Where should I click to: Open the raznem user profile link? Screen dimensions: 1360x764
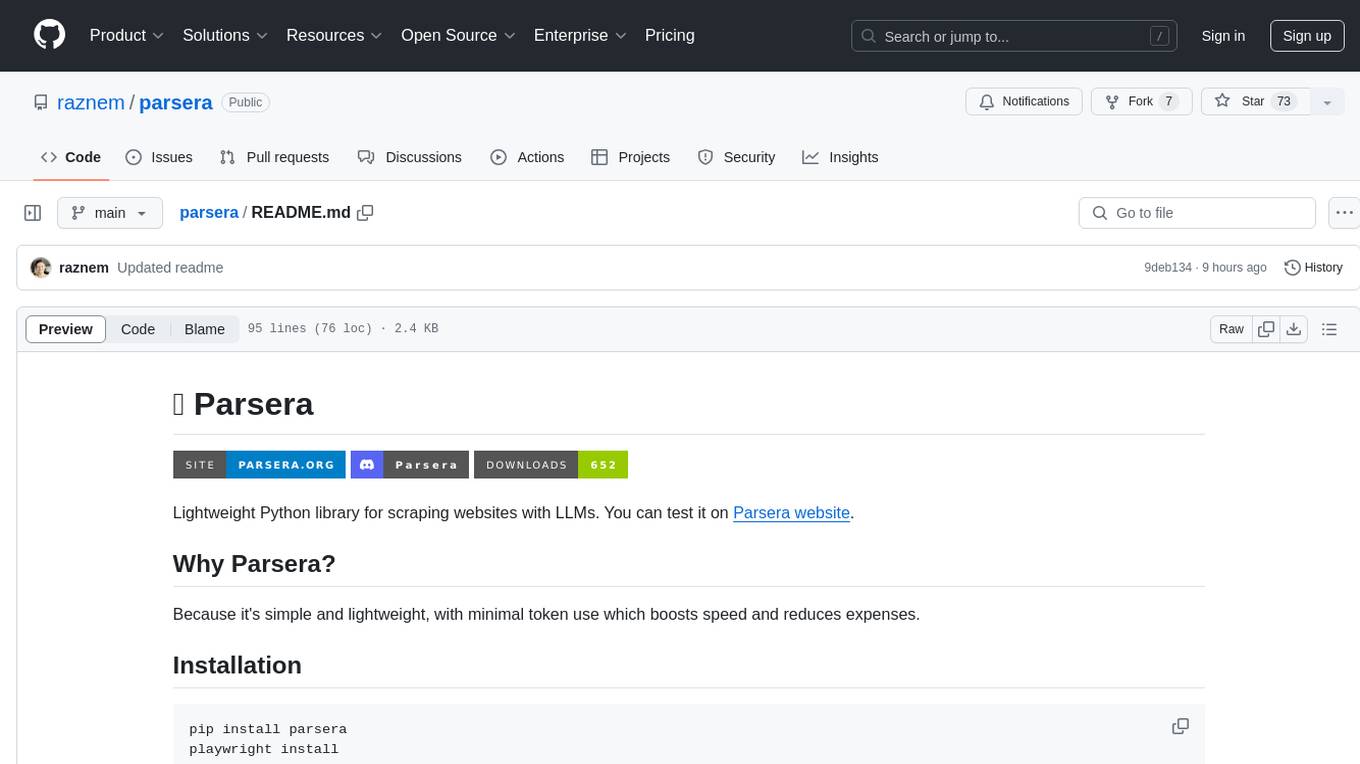[91, 102]
